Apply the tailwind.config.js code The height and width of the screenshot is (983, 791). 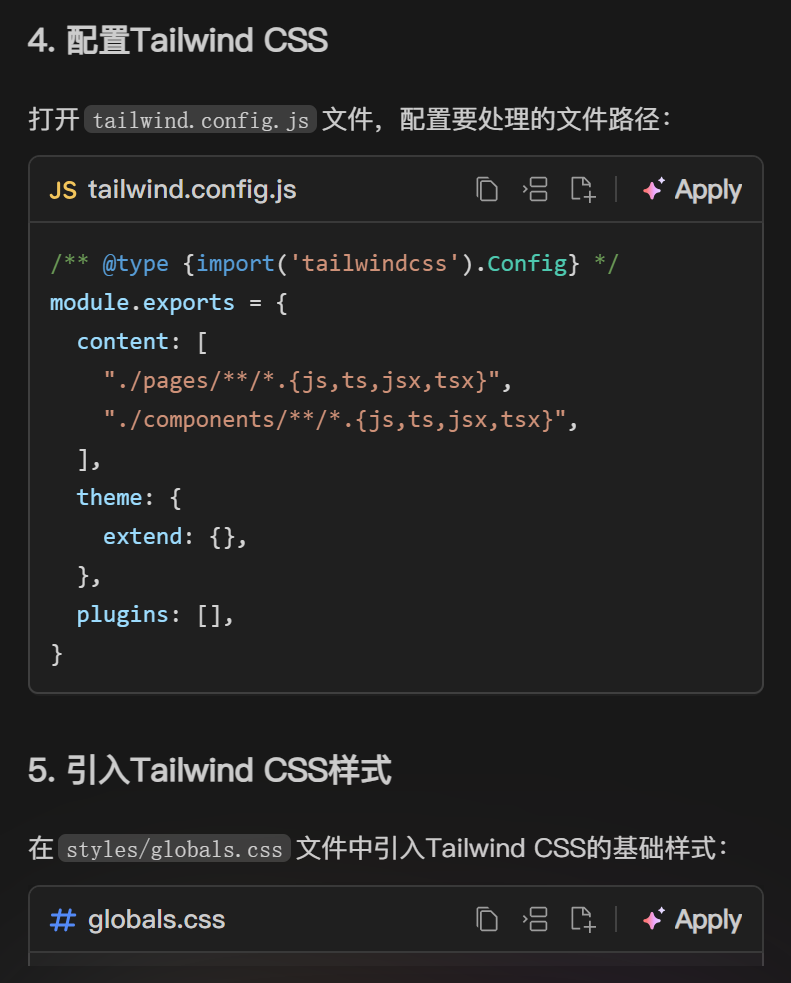pos(692,189)
